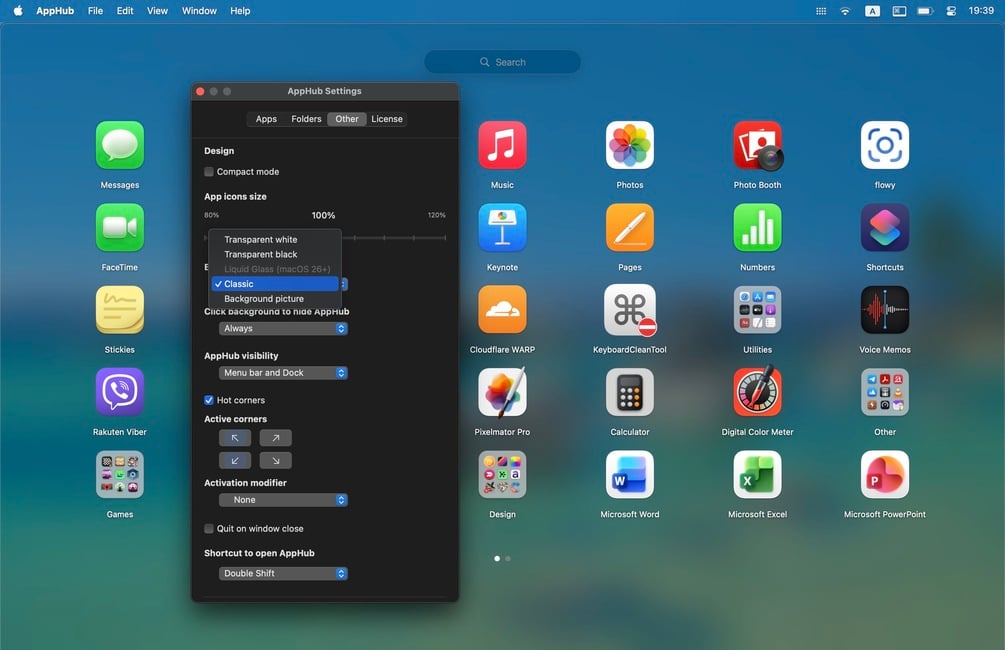Launch Rakuten Viber

(x=120, y=392)
